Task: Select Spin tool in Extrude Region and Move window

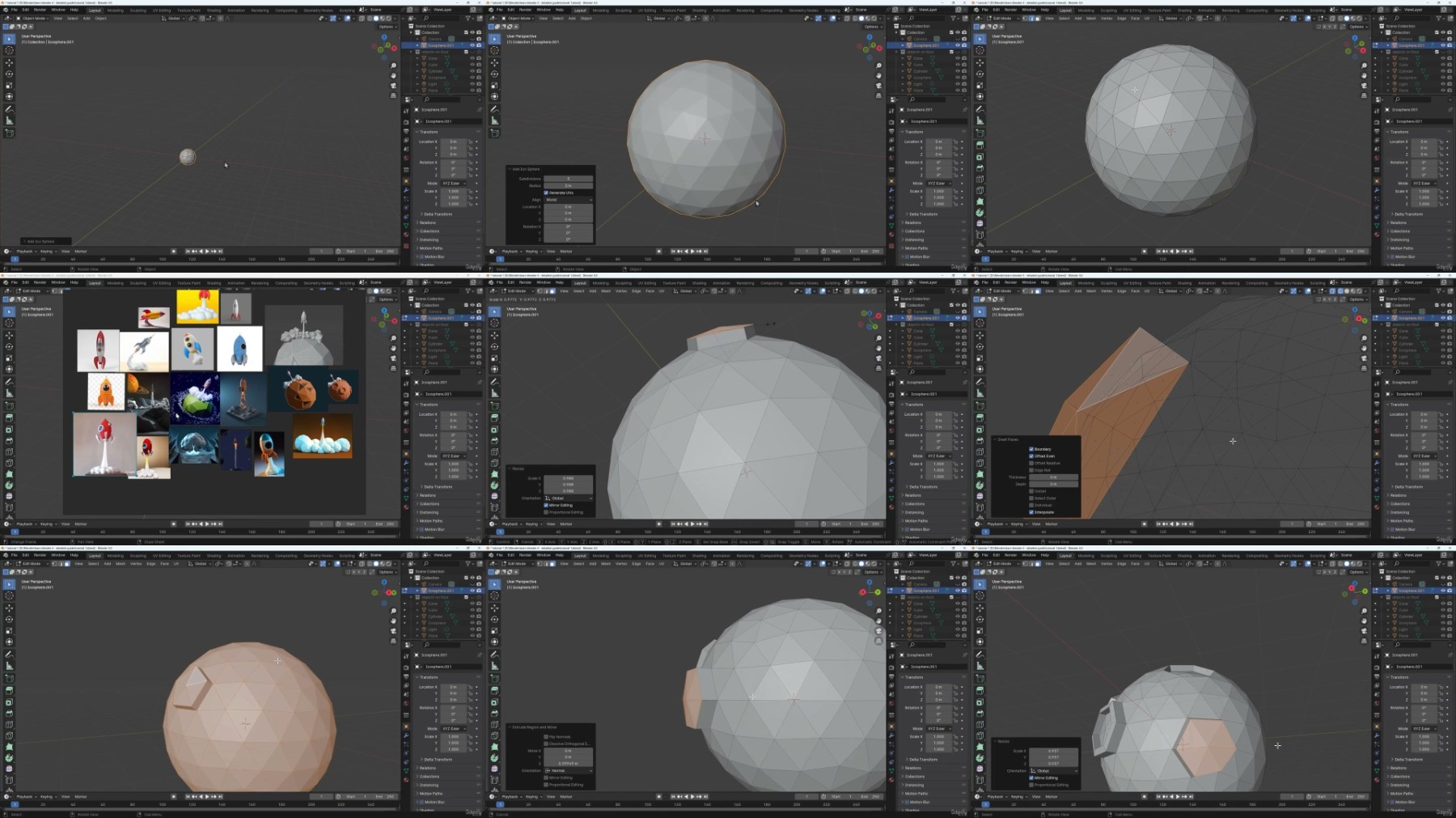Action: pos(494,758)
